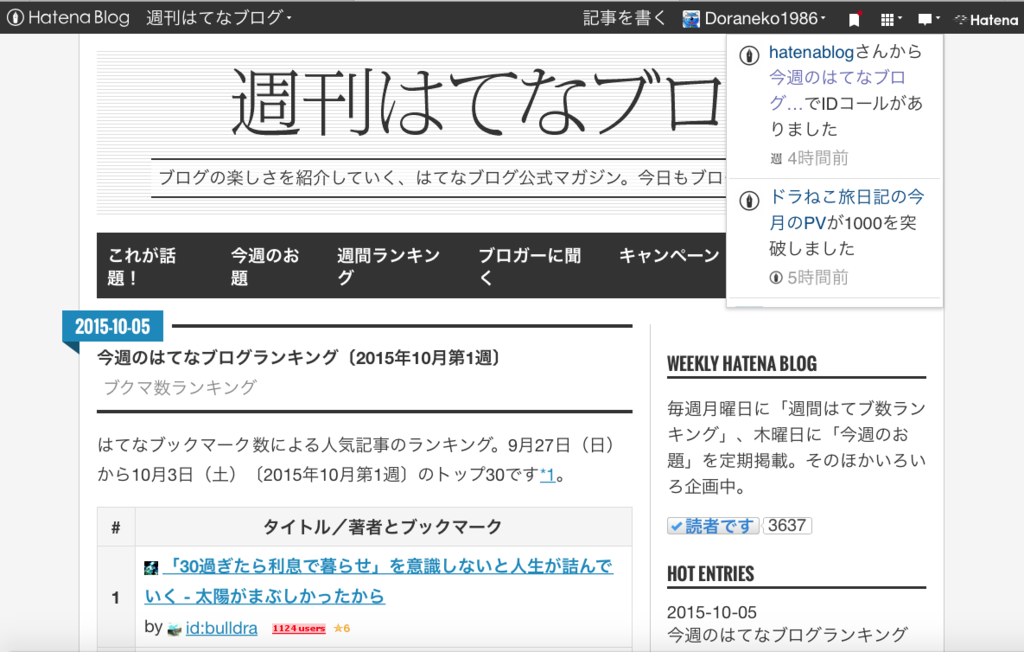
Task: Click the WEEKLY HATENA BLOG sidebar heading
Action: [x=742, y=364]
